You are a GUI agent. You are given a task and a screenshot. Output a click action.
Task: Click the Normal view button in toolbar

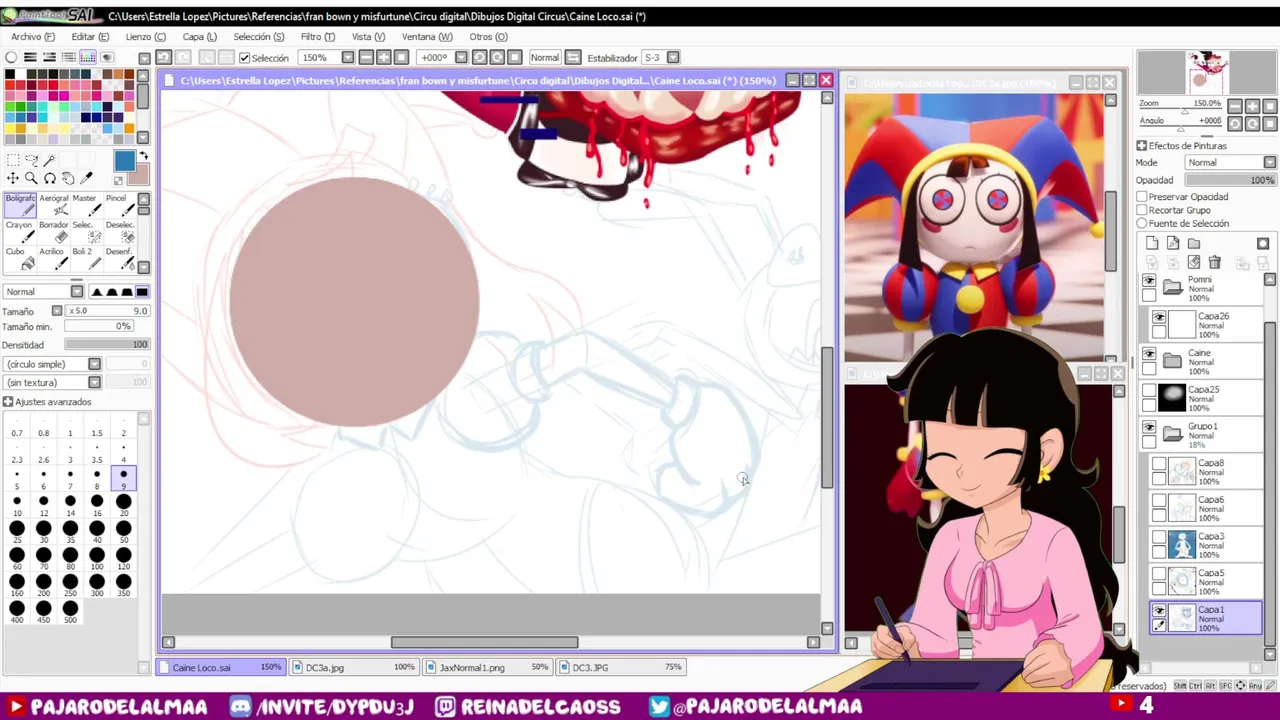[545, 58]
